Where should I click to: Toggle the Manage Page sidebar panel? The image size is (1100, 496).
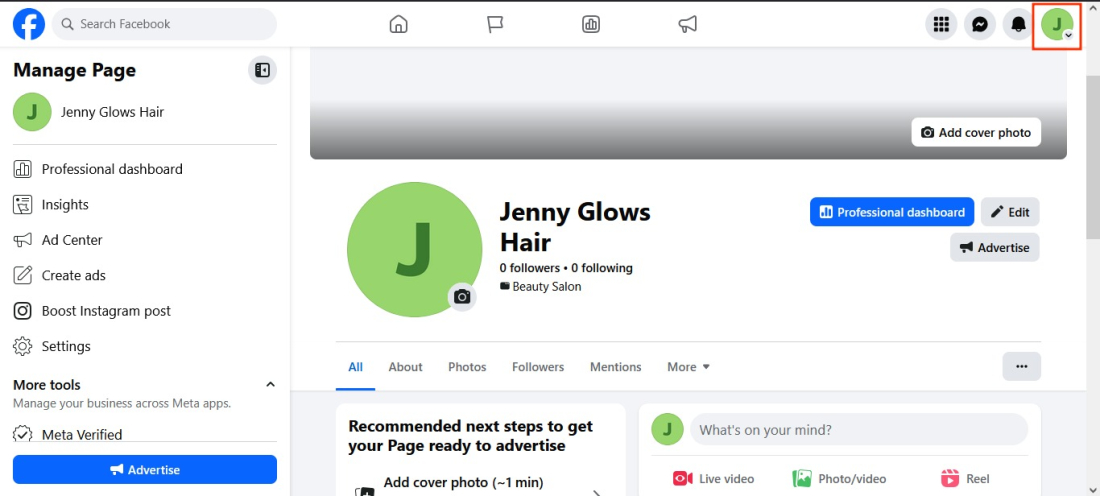[262, 70]
